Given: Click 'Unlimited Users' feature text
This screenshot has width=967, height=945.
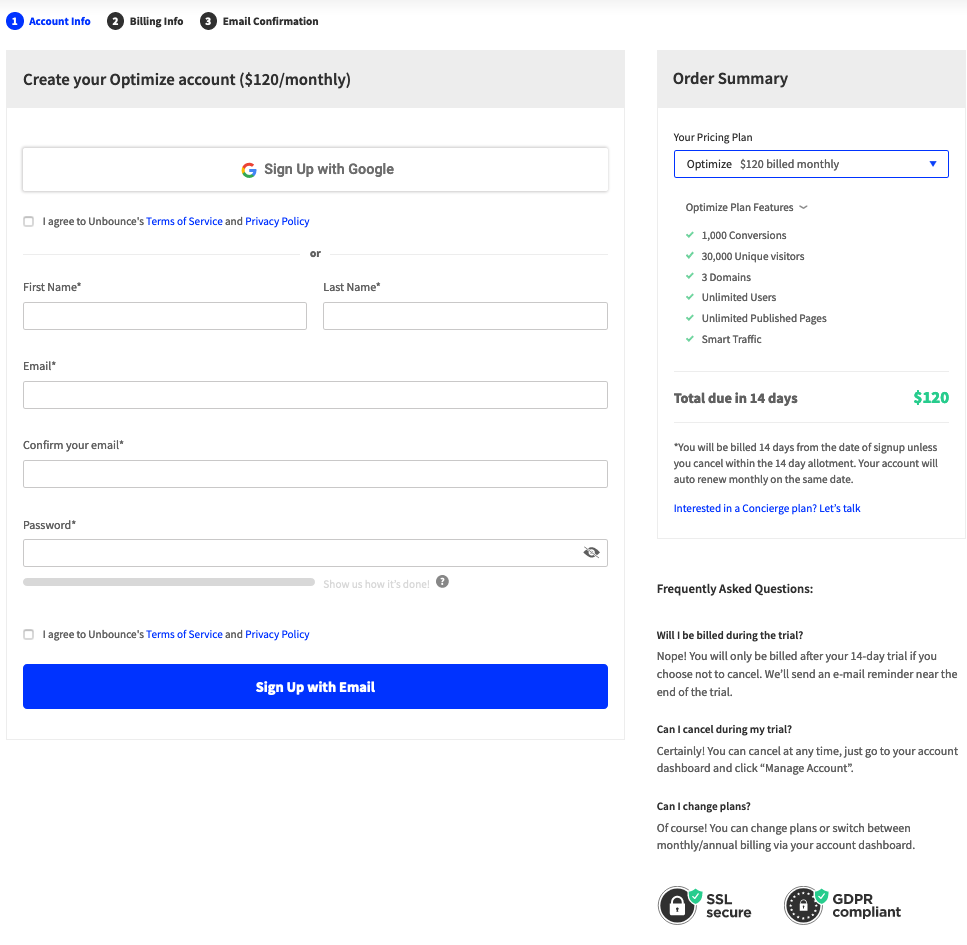Looking at the screenshot, I should point(738,297).
